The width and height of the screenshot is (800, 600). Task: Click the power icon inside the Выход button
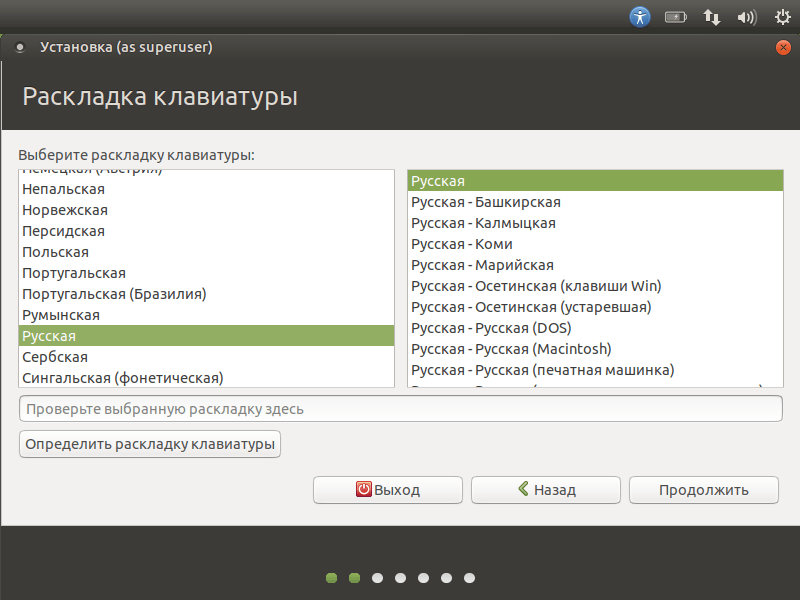click(x=363, y=490)
